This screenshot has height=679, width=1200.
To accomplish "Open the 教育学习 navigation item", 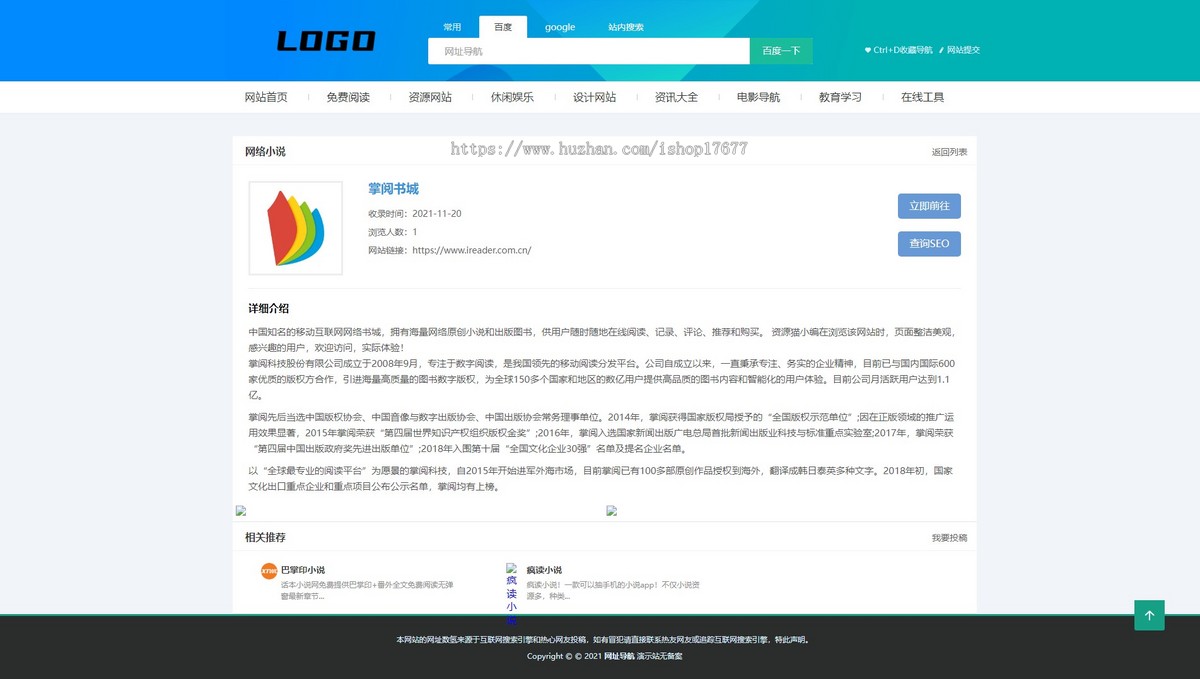I will pos(840,97).
